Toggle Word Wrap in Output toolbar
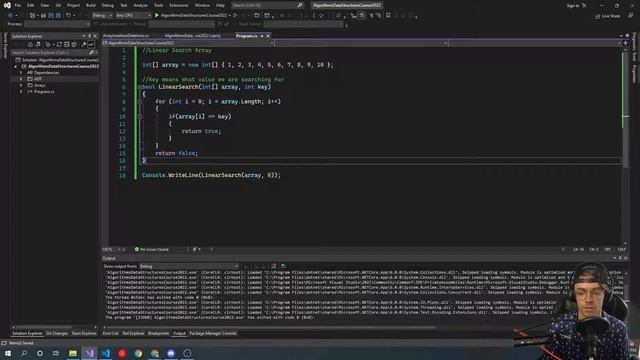Image resolution: width=640 pixels, height=360 pixels. pyautogui.click(x=283, y=266)
